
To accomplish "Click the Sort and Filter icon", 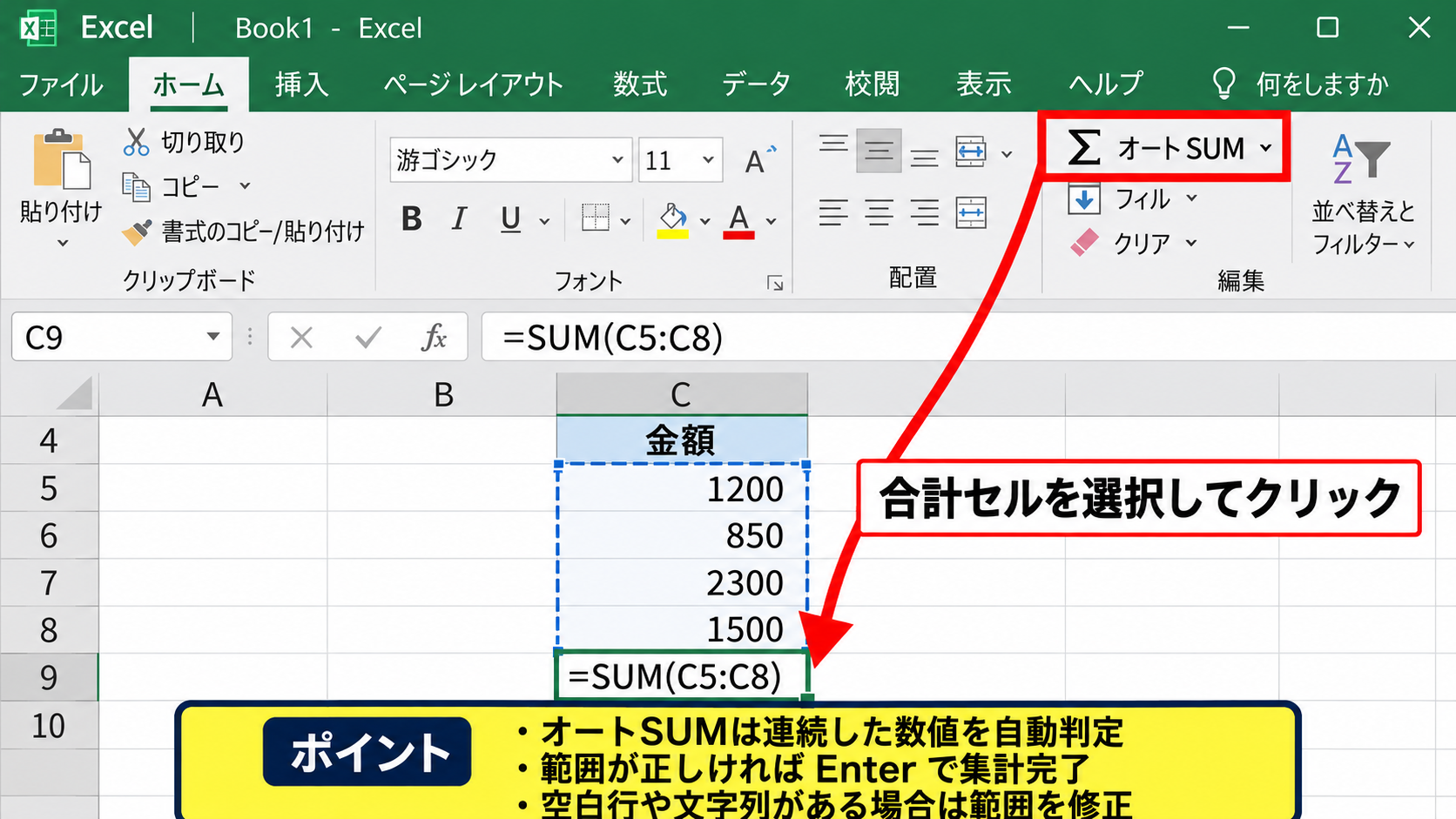I will [x=1360, y=158].
